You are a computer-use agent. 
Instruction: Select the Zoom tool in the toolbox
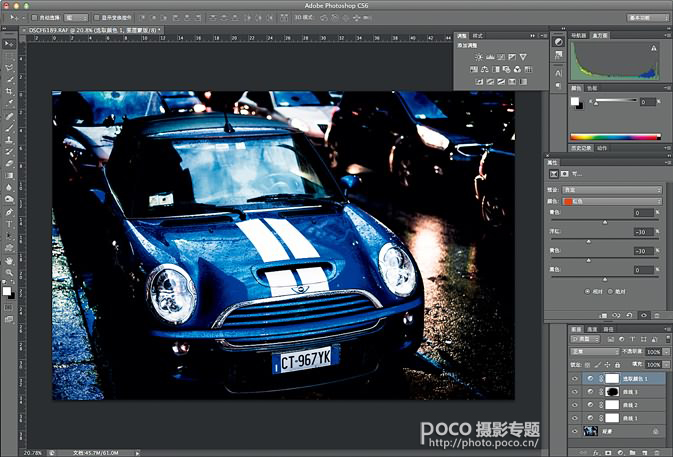point(9,272)
